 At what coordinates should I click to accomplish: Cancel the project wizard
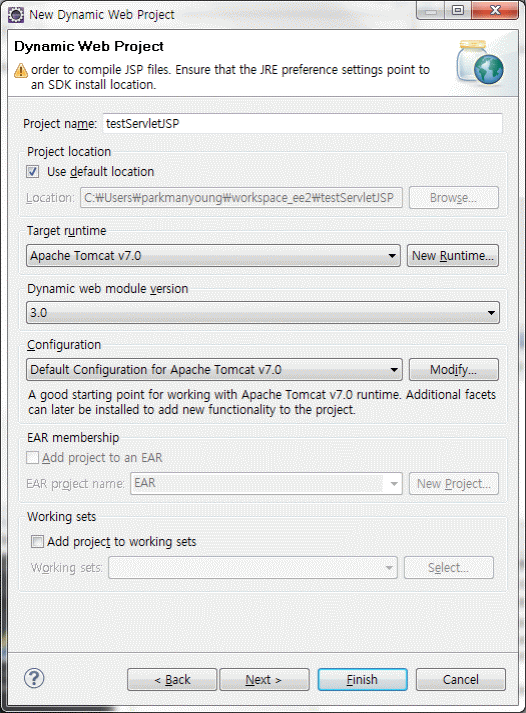point(461,679)
